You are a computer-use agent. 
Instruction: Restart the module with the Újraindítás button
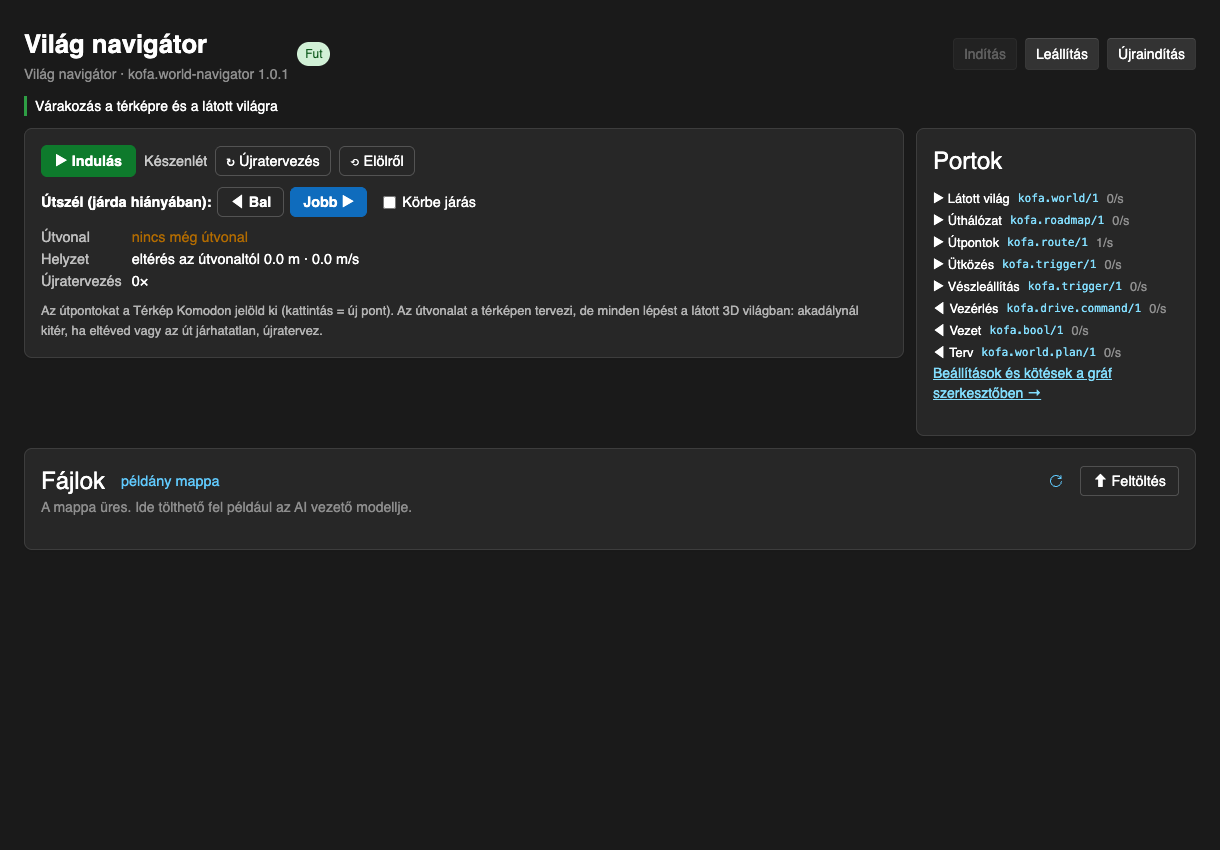pos(1151,54)
